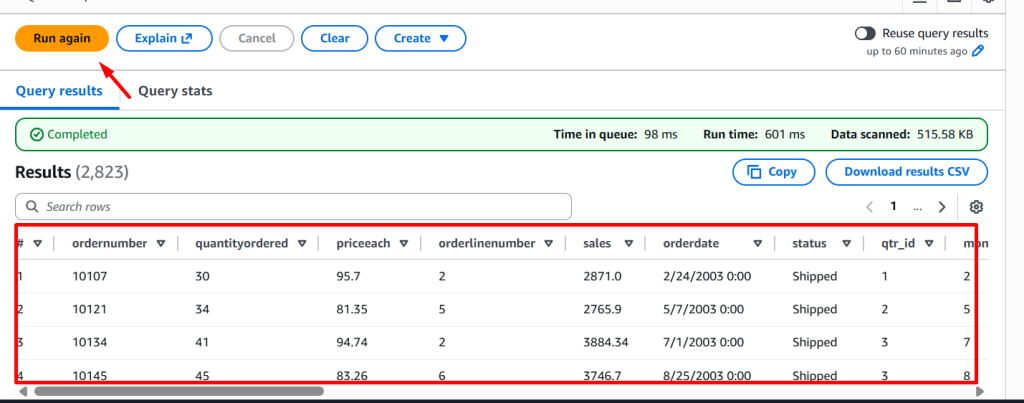Click the copy icon in Copy button
Screen dimensions: 1024x403
point(751,172)
